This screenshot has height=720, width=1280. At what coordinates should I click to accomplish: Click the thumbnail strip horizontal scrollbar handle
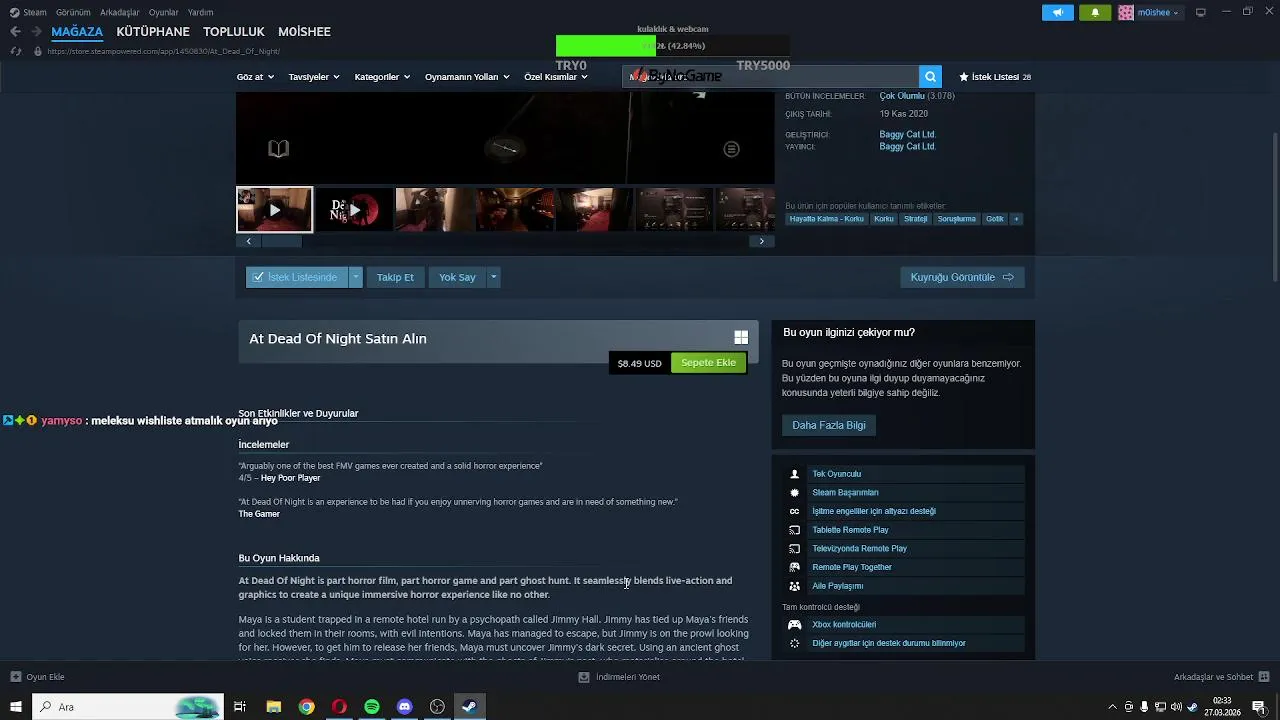(x=281, y=241)
